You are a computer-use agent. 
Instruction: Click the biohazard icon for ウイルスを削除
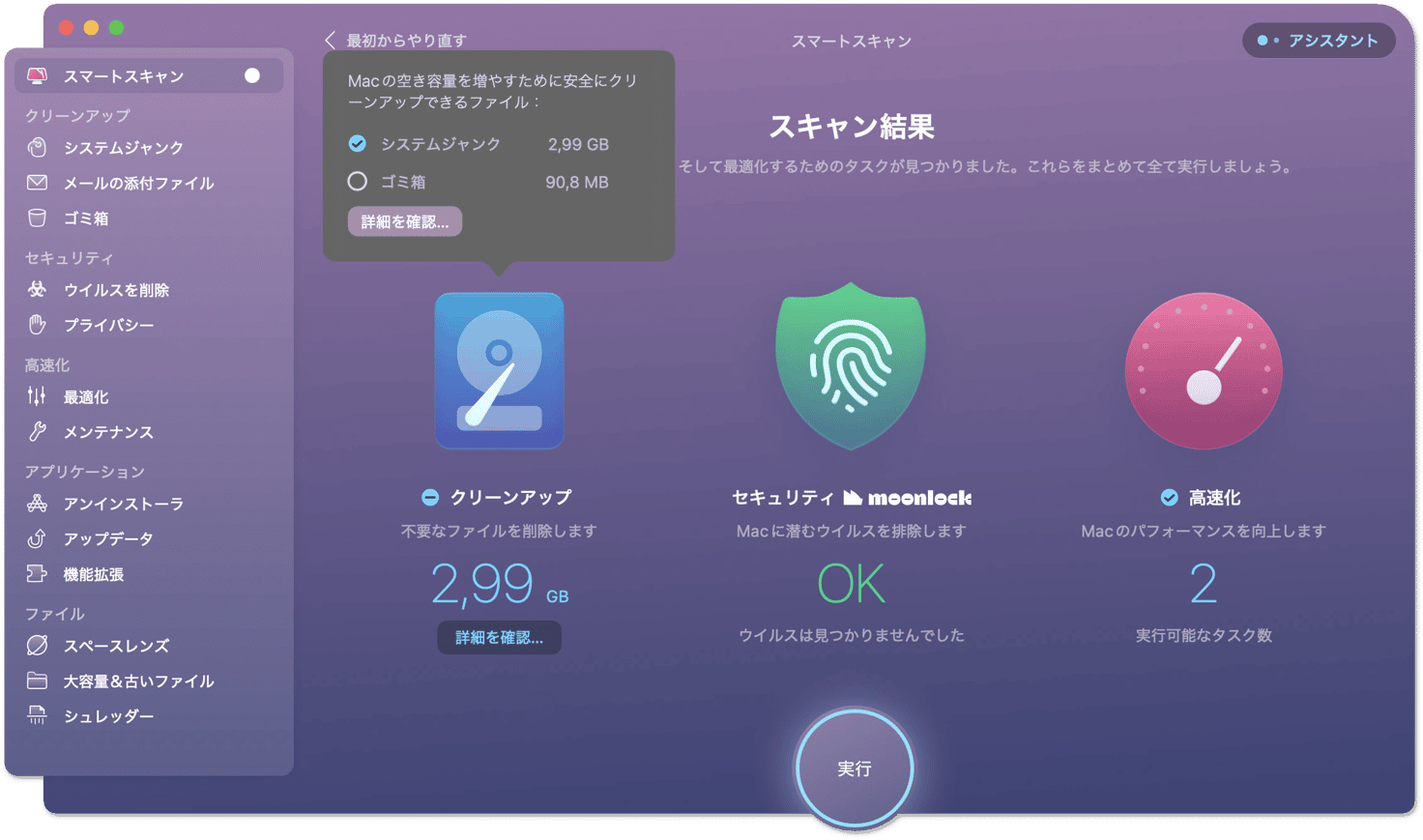point(37,289)
